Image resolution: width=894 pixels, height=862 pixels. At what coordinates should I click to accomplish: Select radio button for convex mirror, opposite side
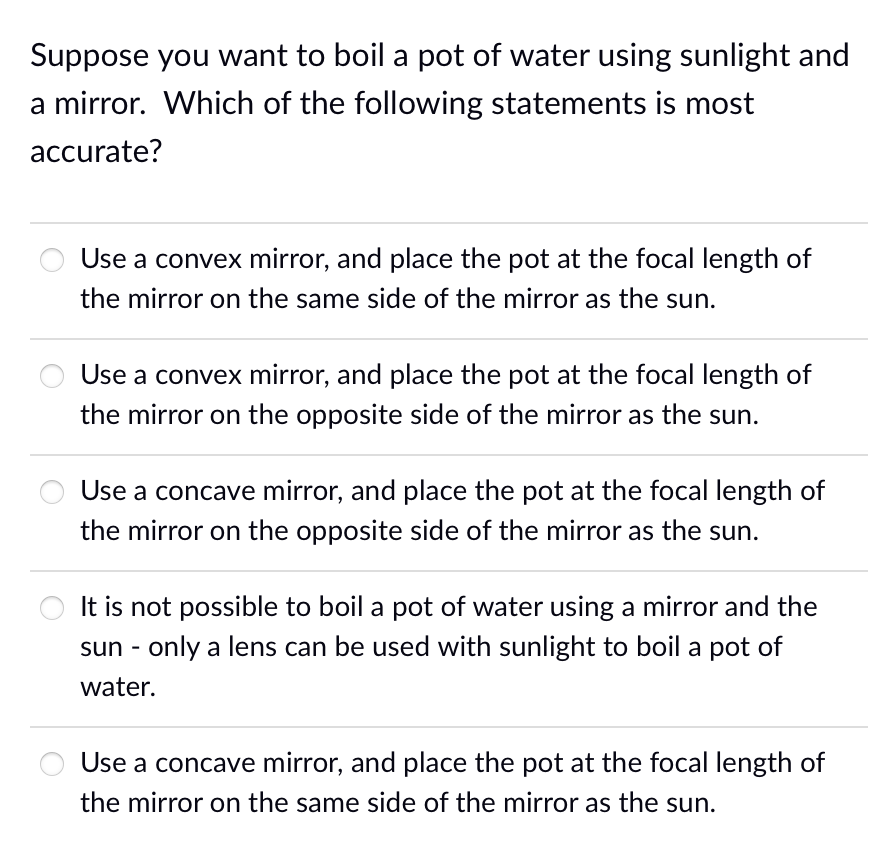pyautogui.click(x=52, y=376)
